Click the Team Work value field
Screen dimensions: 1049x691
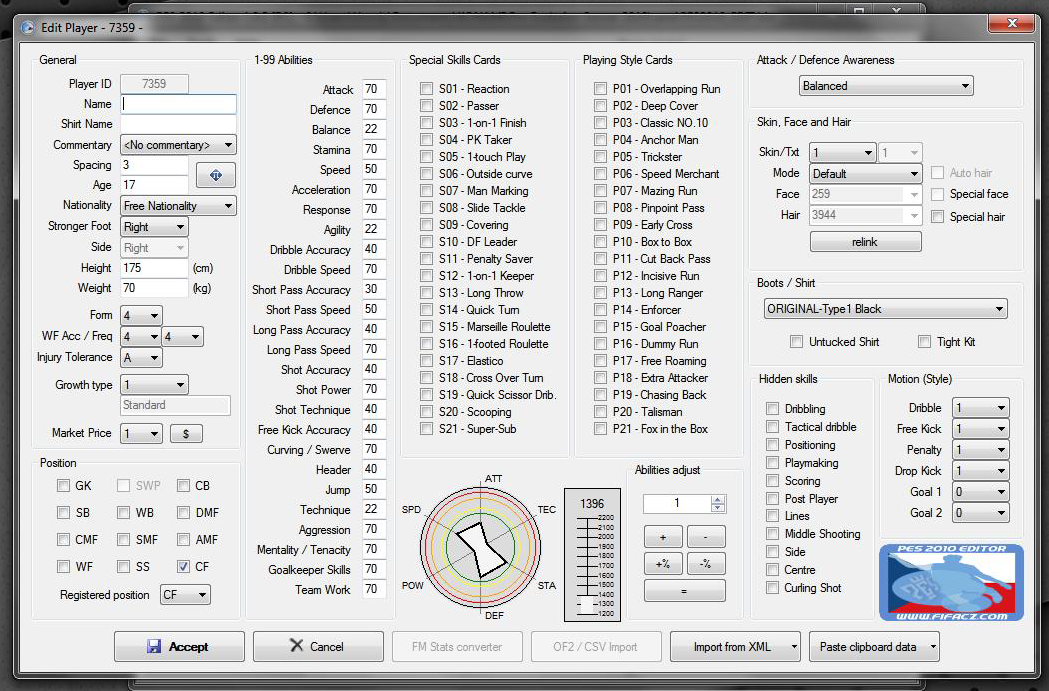373,589
